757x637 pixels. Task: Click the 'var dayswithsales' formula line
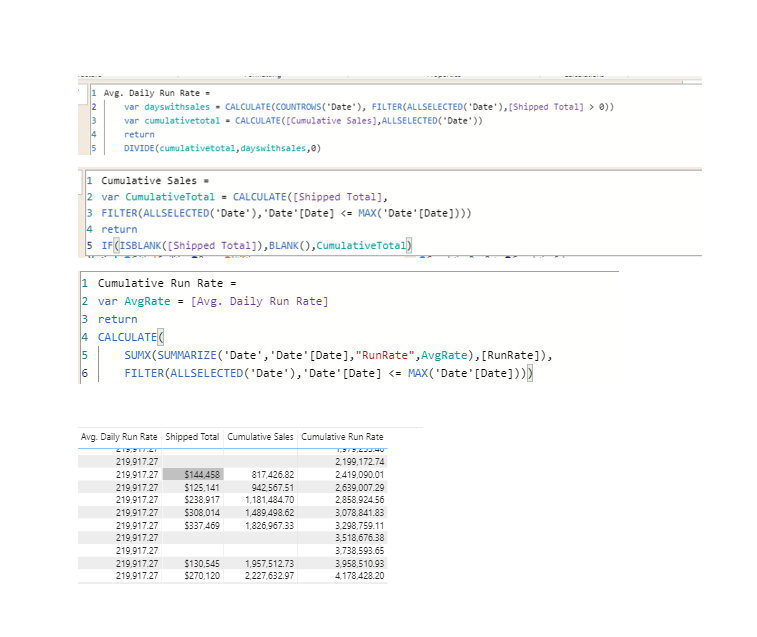click(369, 107)
